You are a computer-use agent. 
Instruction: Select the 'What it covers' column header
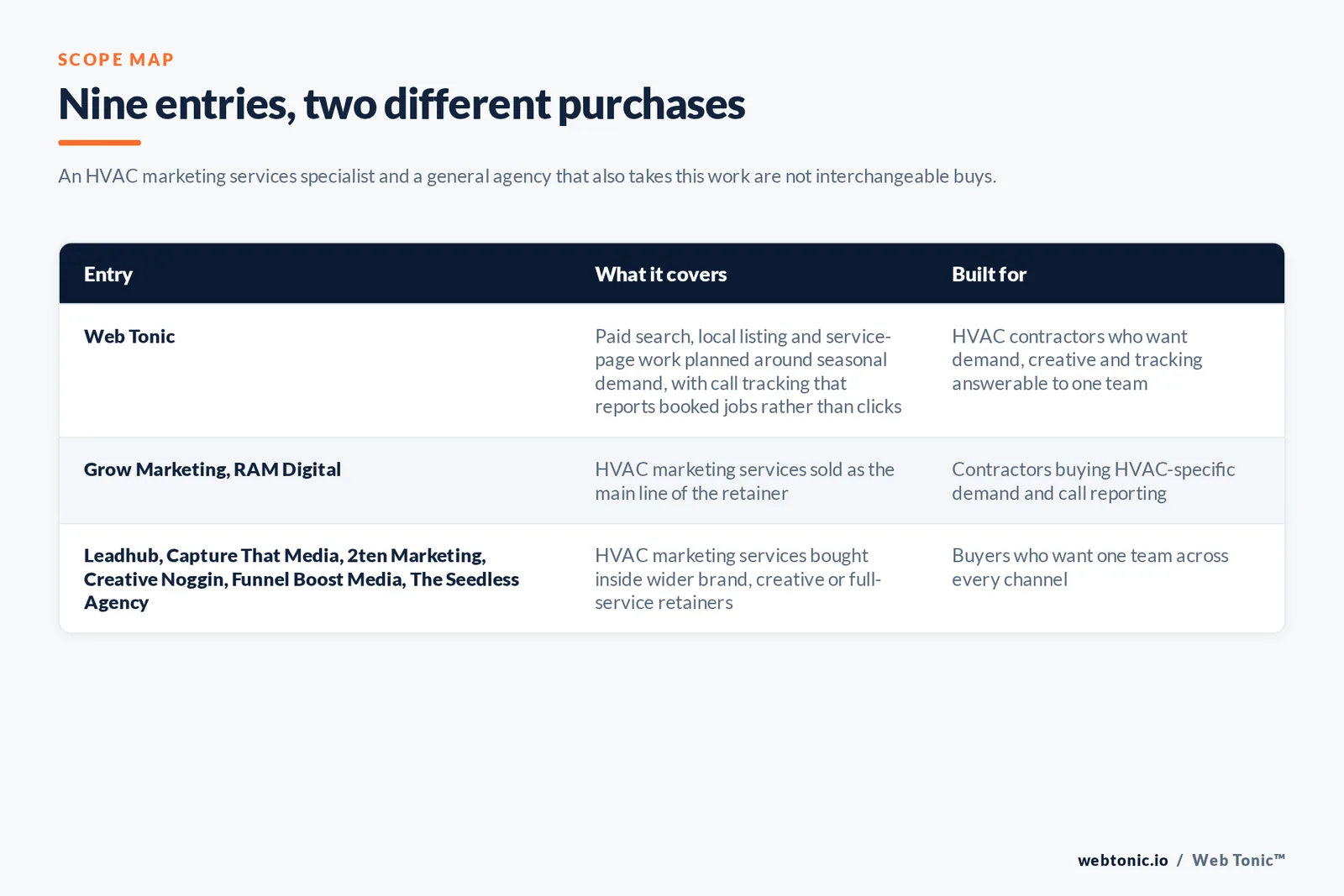[661, 275]
